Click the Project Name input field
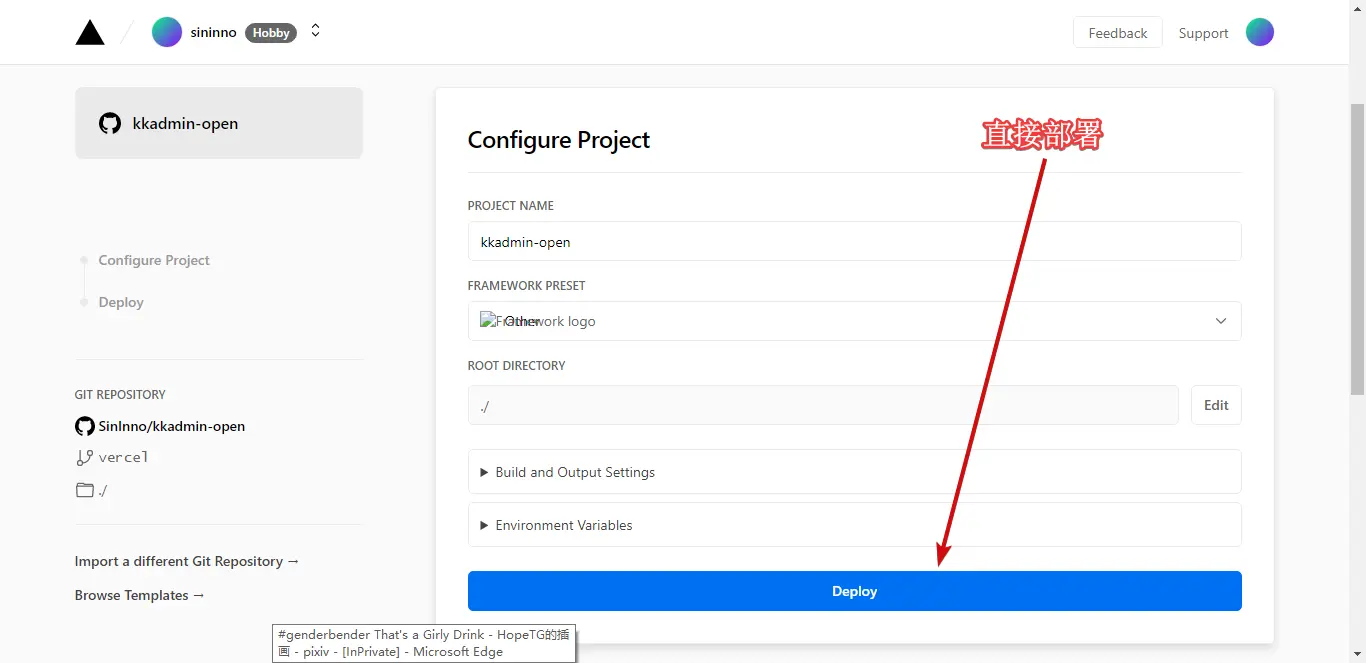1366x663 pixels. click(x=854, y=241)
